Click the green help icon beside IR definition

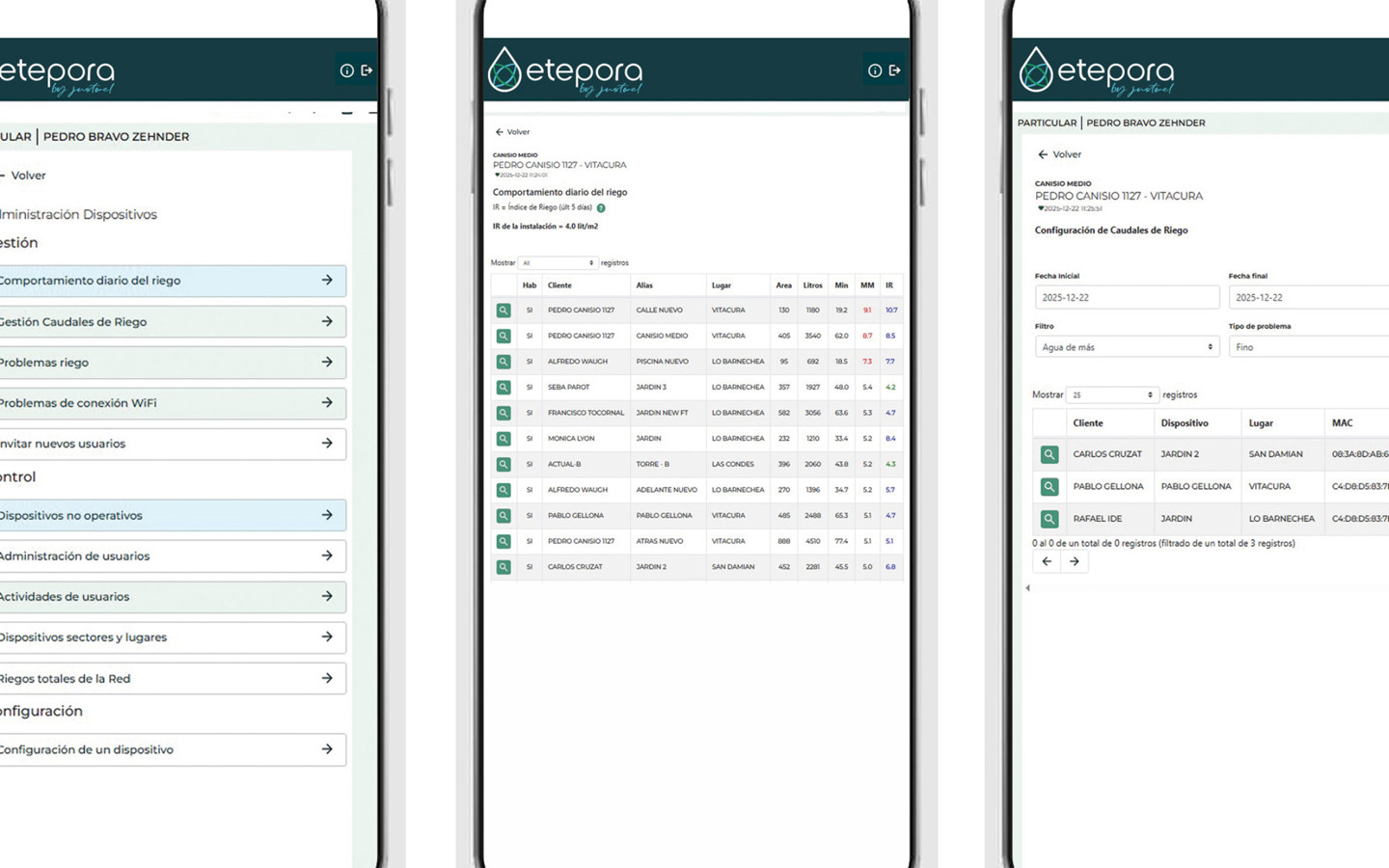click(x=601, y=208)
